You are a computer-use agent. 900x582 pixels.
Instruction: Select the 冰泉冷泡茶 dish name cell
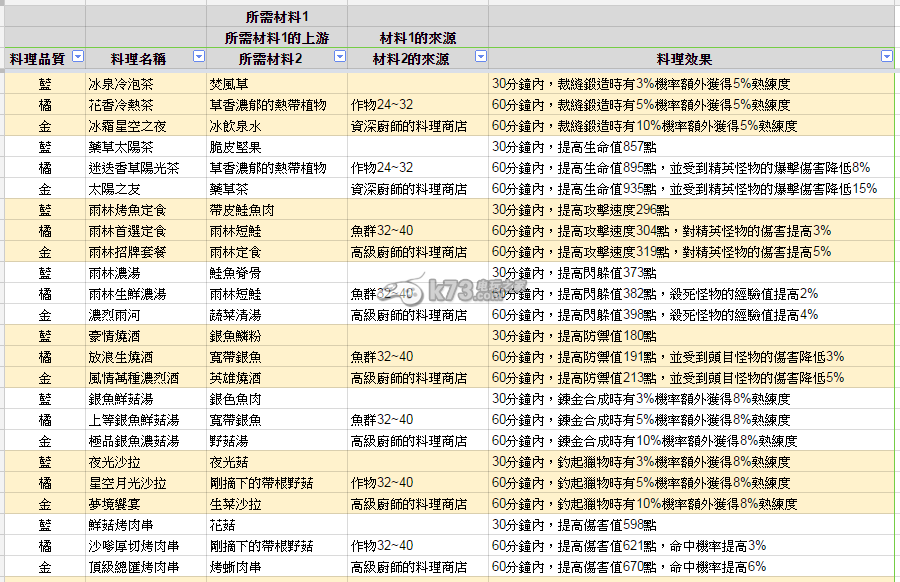click(x=121, y=85)
